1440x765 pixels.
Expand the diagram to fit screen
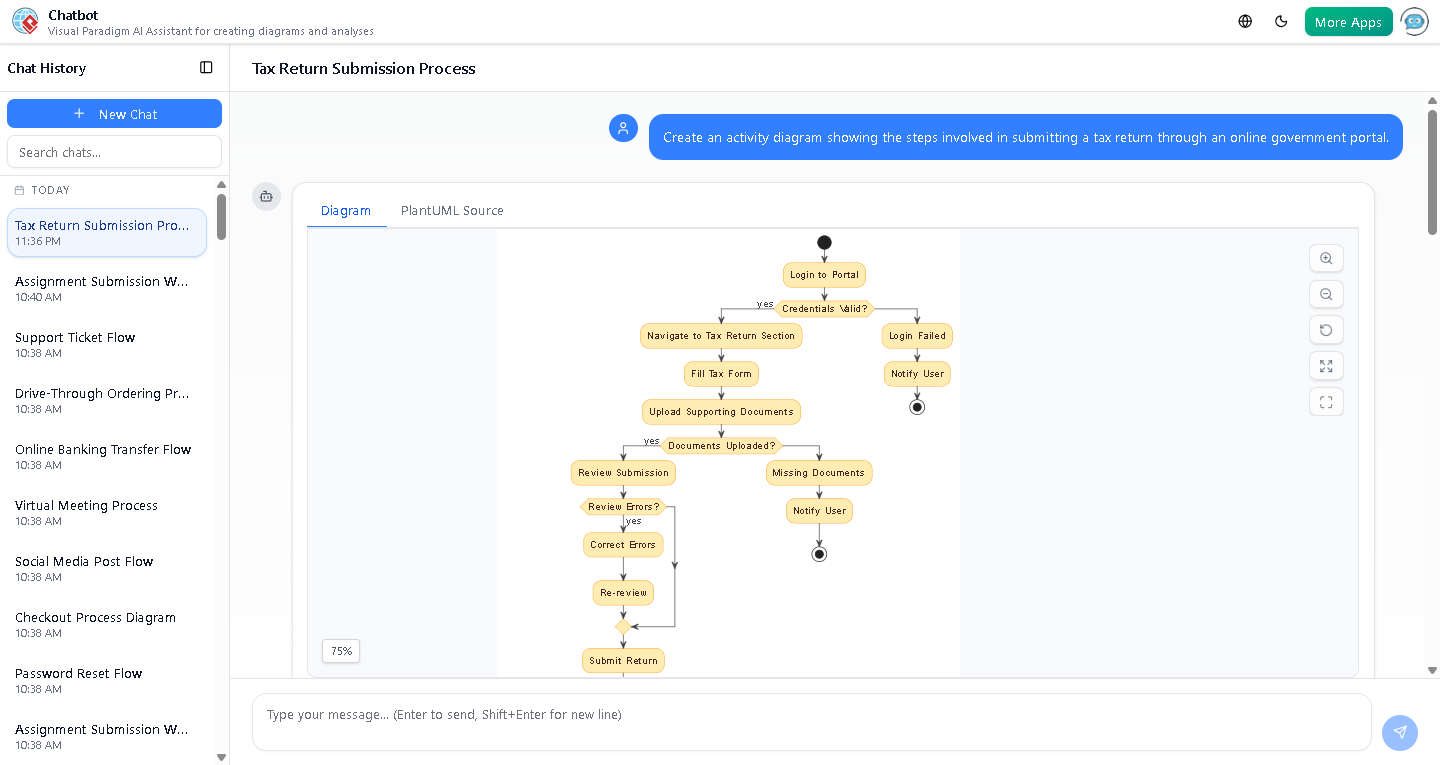point(1326,366)
